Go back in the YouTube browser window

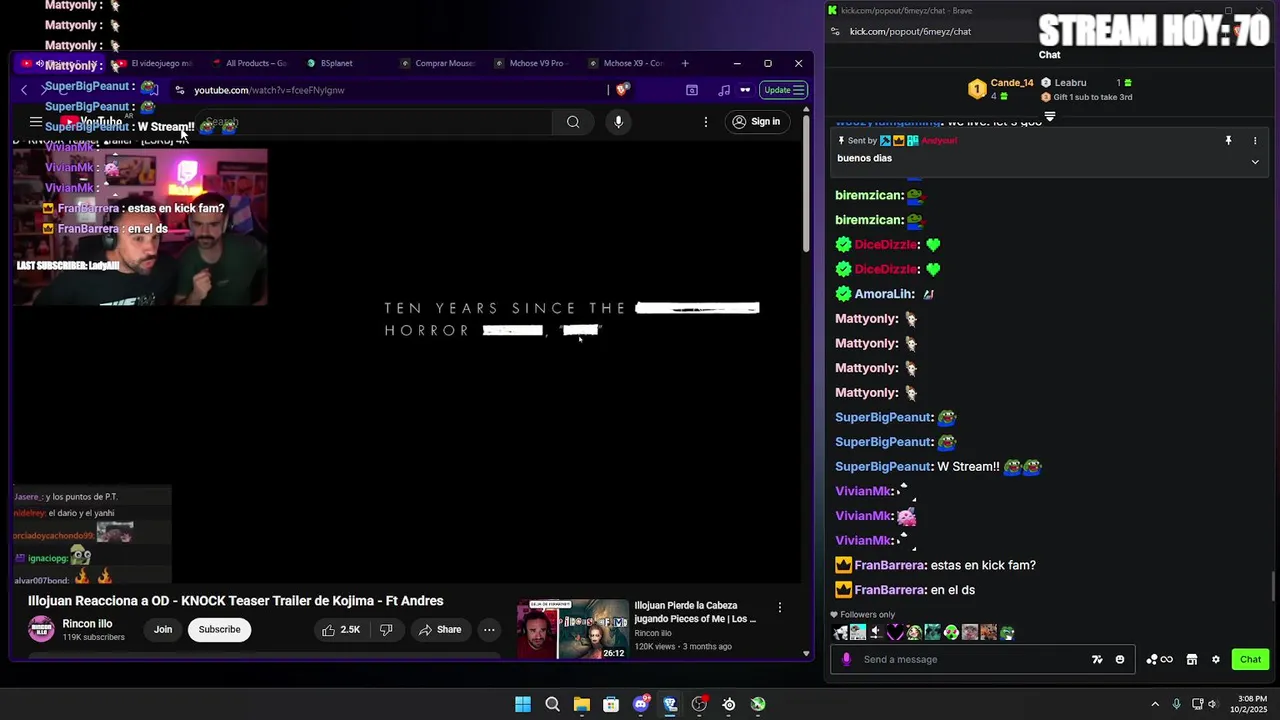(24, 90)
